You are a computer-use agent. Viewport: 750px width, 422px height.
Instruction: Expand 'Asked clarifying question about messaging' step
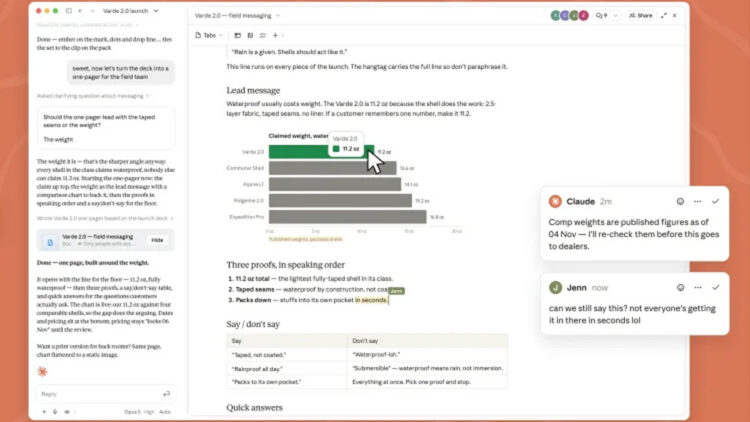click(93, 96)
